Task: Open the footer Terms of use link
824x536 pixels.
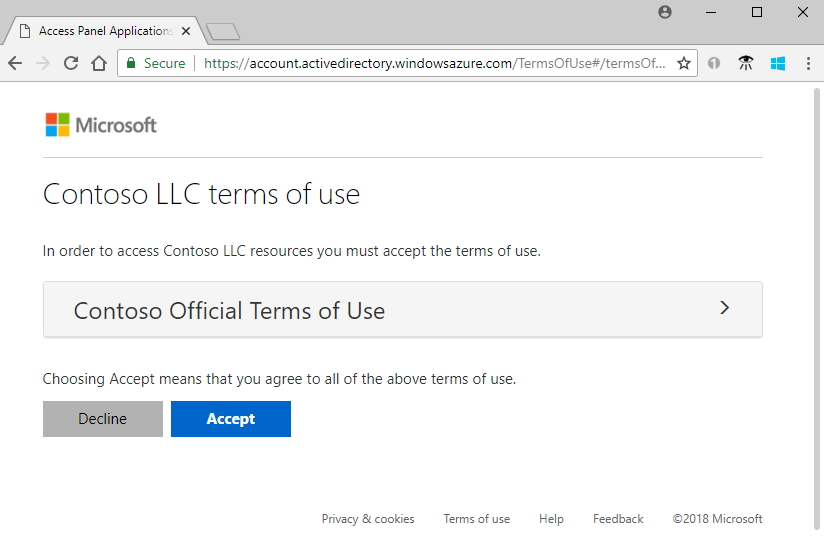Action: click(x=477, y=519)
